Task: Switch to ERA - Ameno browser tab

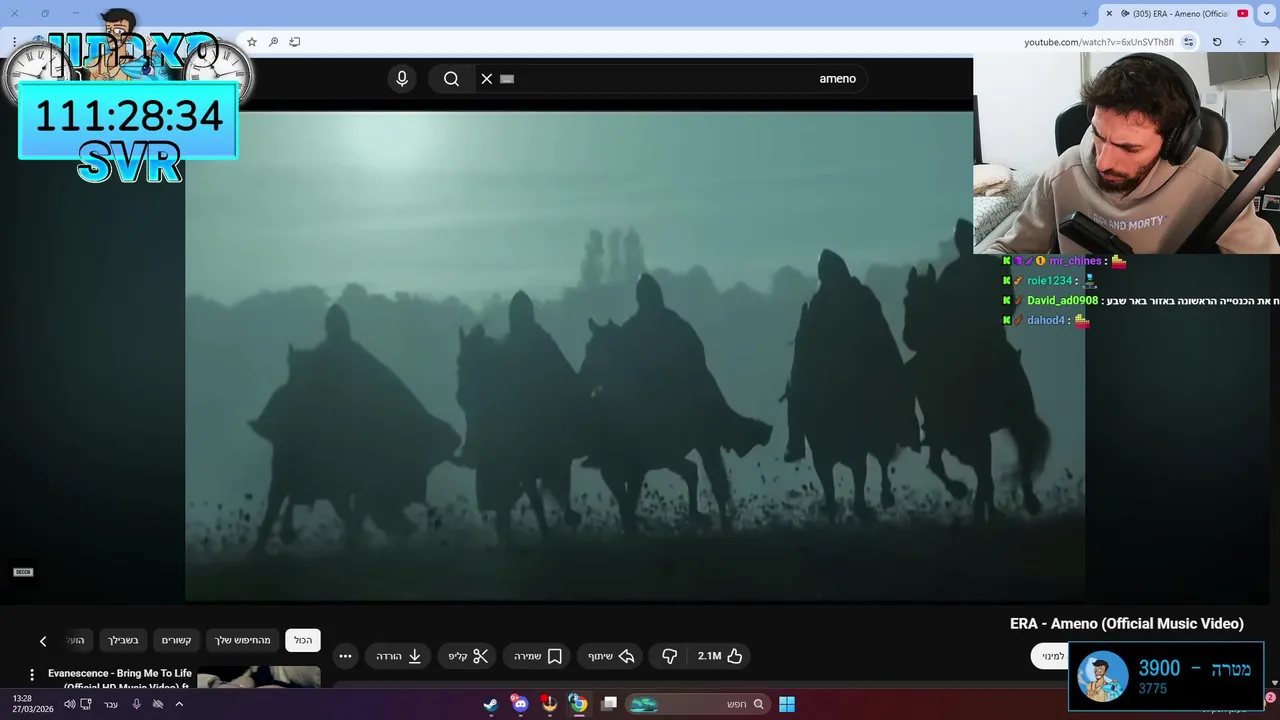Action: pyautogui.click(x=1178, y=14)
